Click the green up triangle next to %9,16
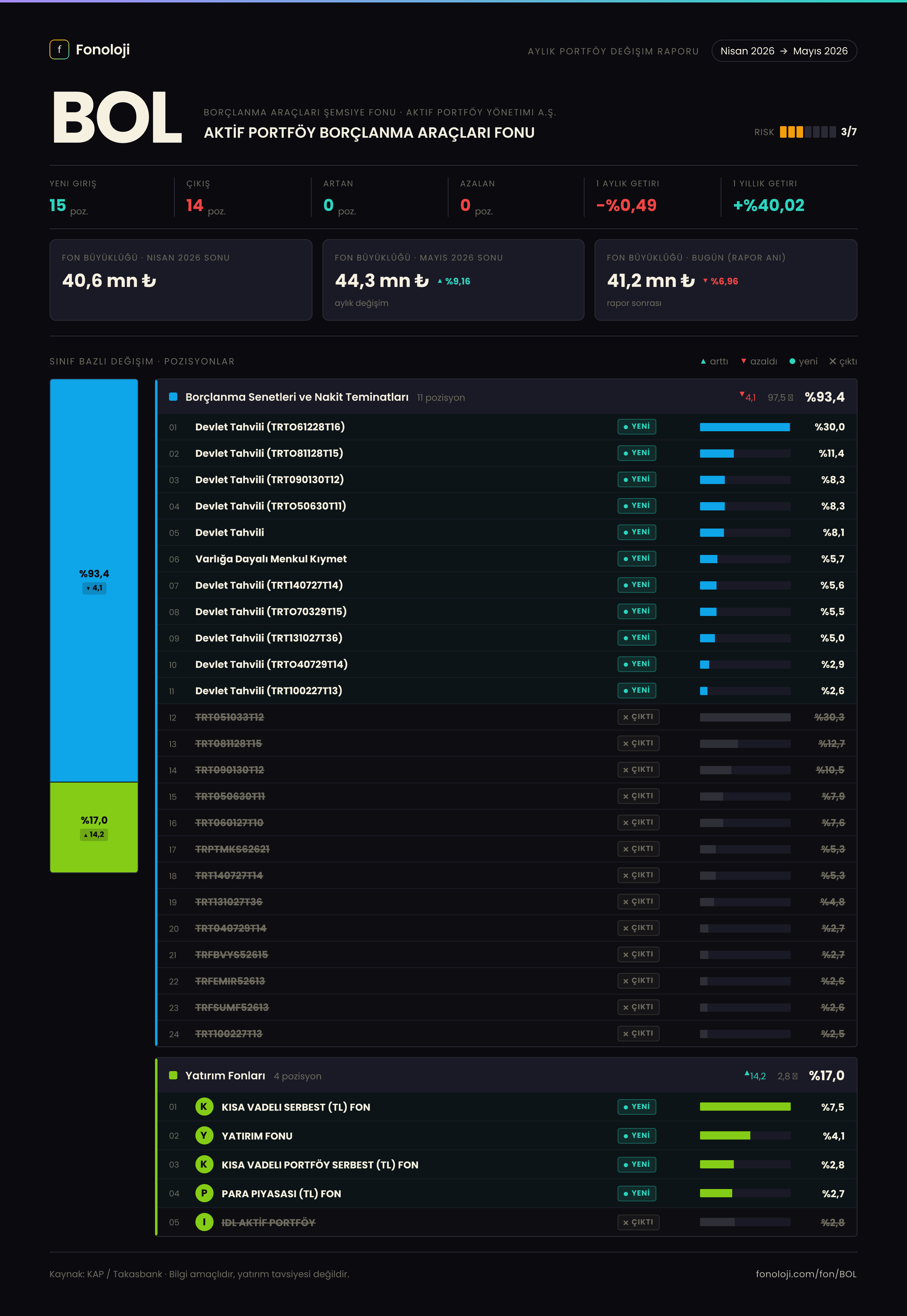The image size is (907, 1316). tap(439, 281)
